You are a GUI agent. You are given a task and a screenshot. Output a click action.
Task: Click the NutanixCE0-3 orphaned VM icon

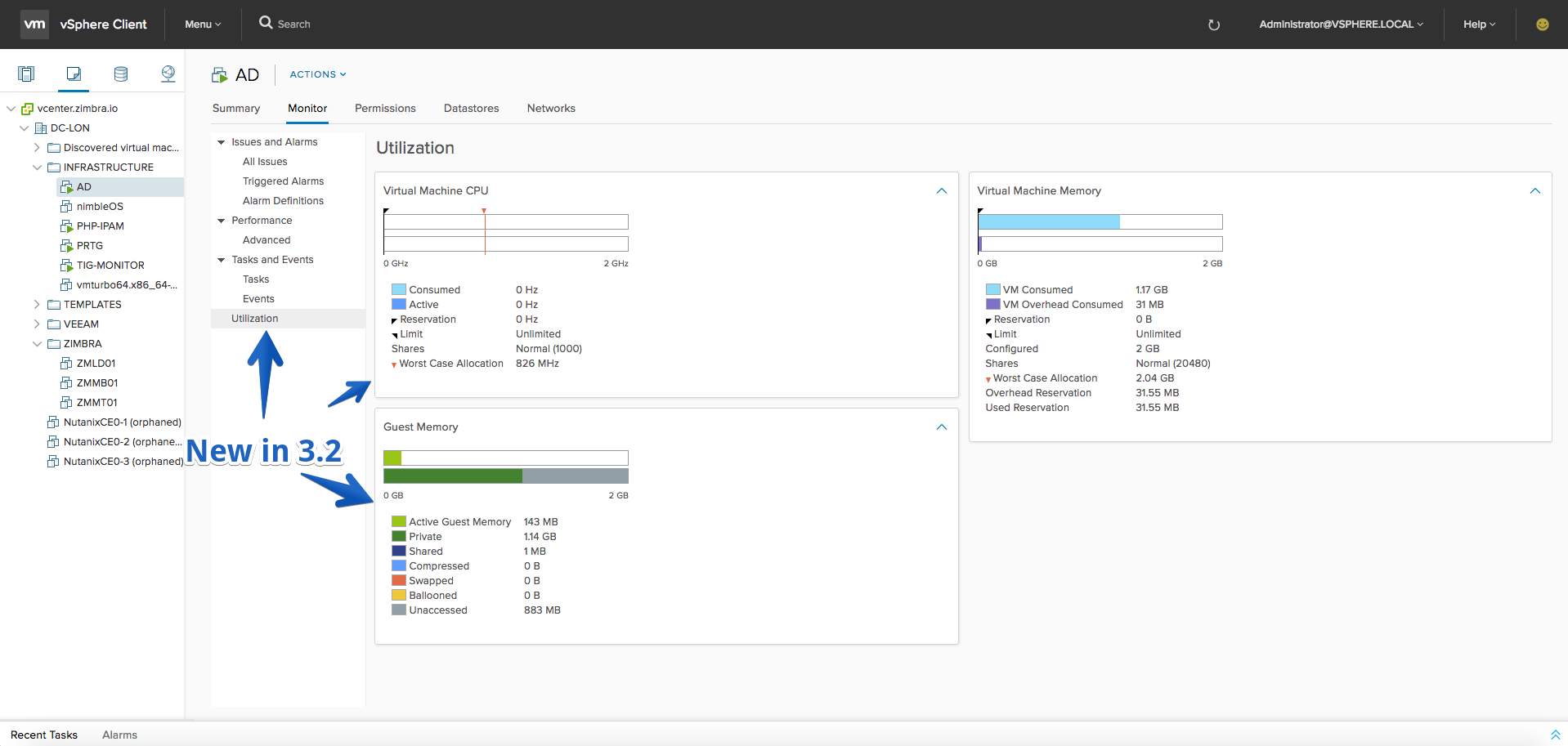pos(53,462)
